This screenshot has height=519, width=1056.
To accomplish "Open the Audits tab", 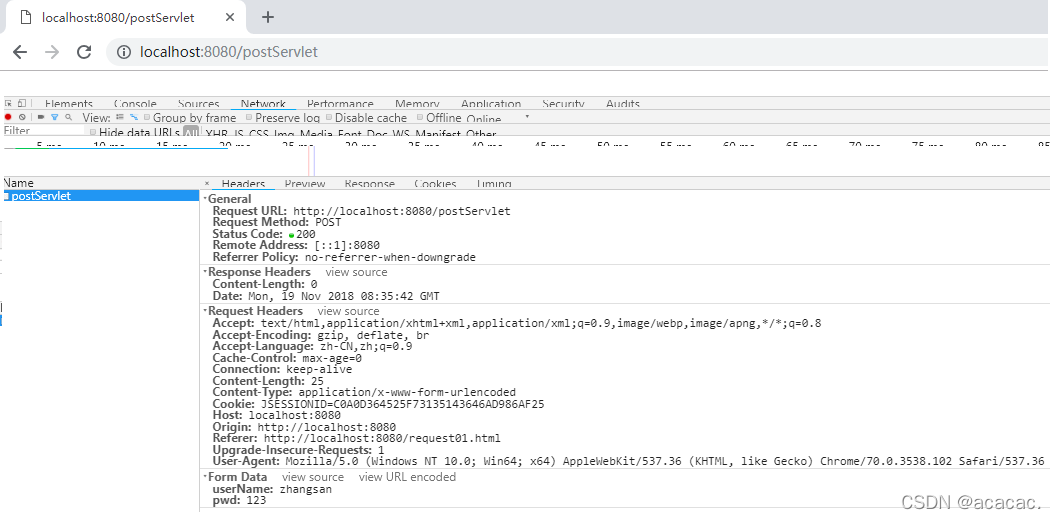I will coord(623,104).
